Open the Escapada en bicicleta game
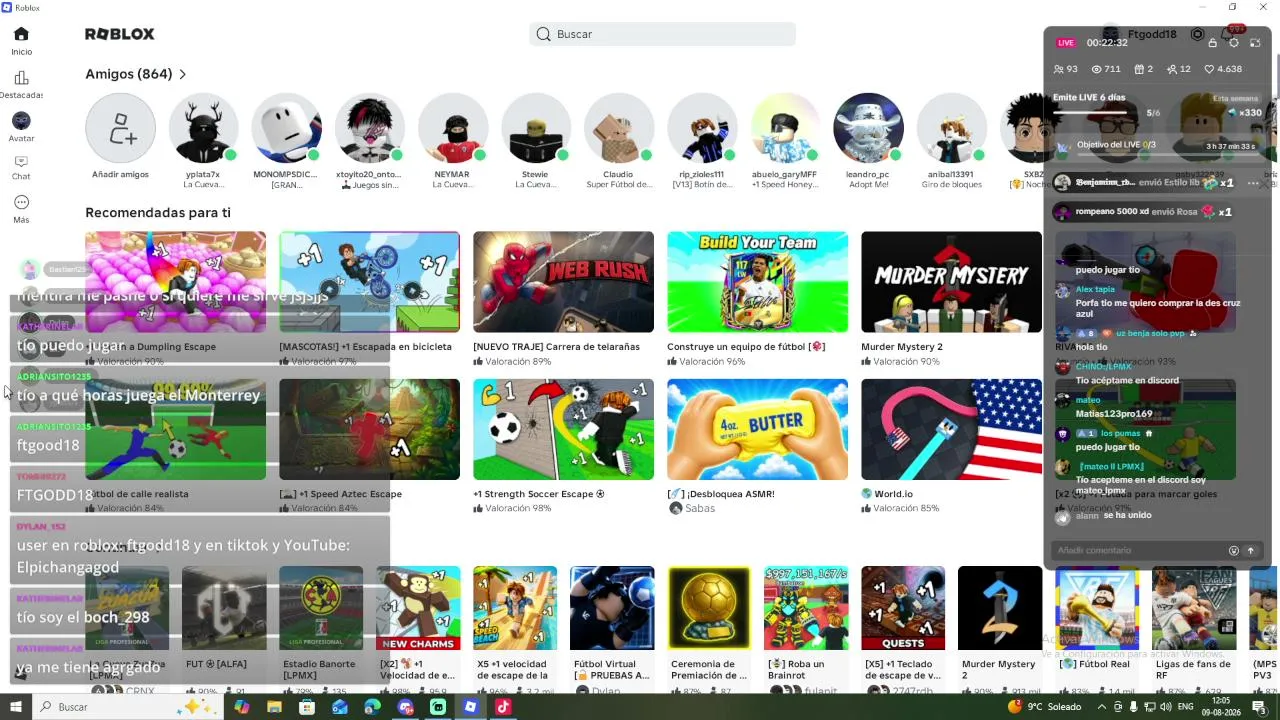 369,282
